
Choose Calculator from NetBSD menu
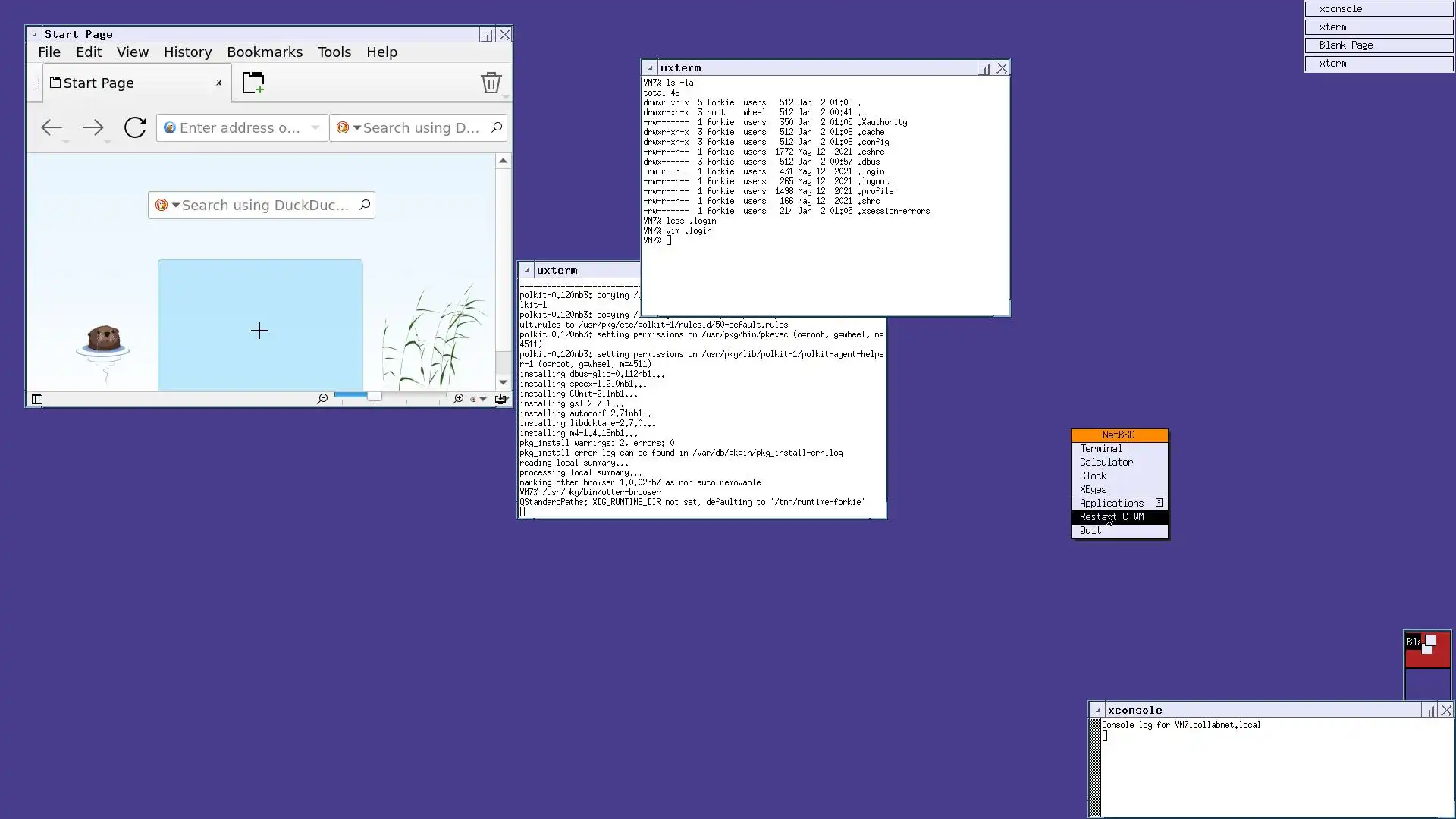[1106, 463]
